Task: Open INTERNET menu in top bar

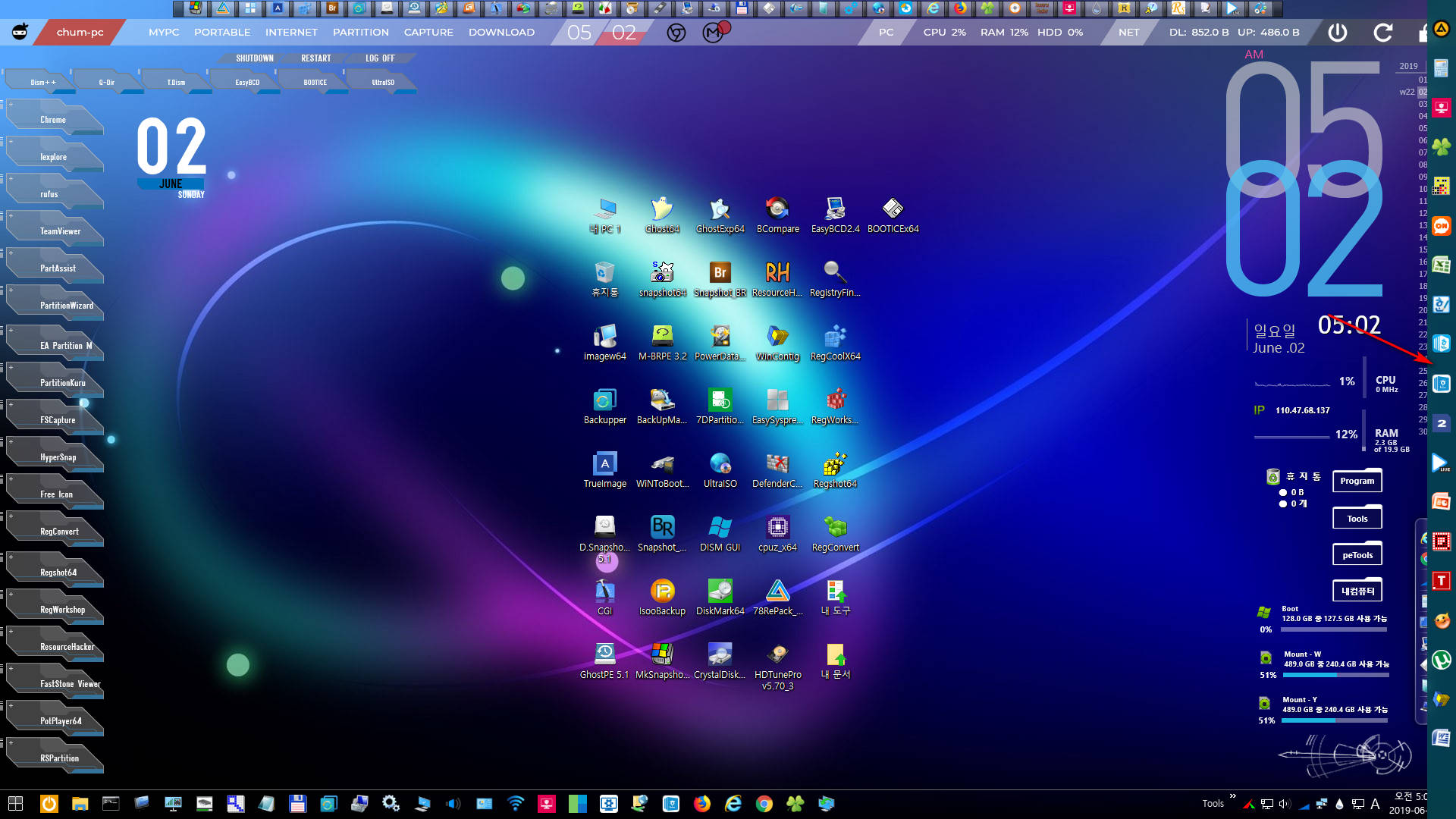Action: (x=291, y=33)
